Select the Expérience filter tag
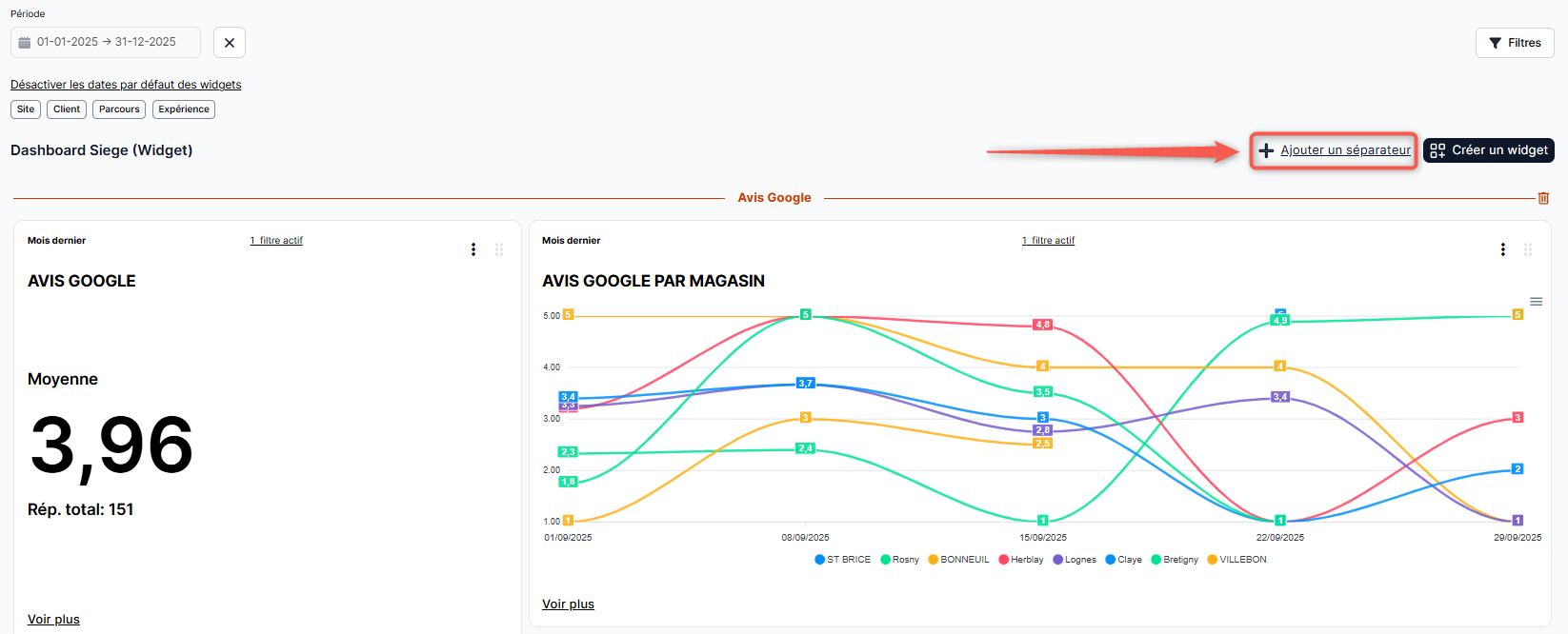 [184, 109]
